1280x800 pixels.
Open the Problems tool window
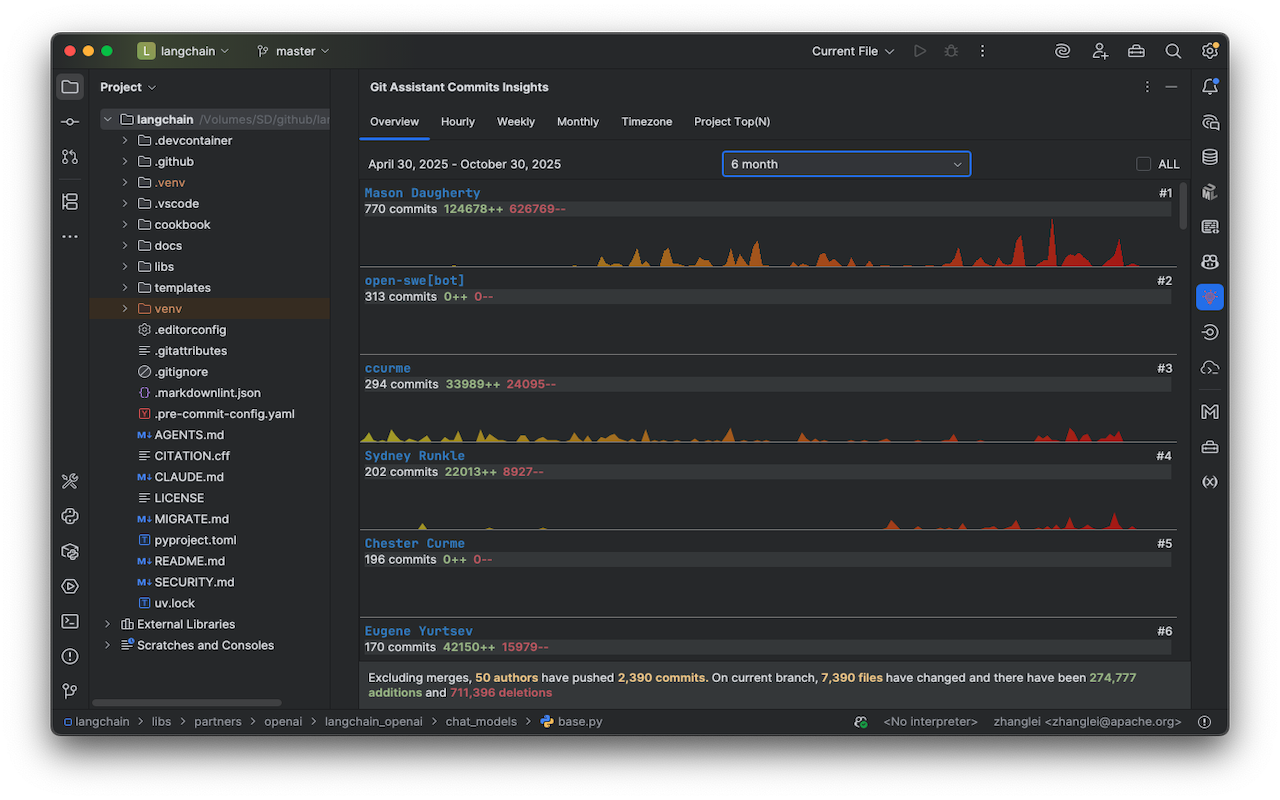coord(69,656)
